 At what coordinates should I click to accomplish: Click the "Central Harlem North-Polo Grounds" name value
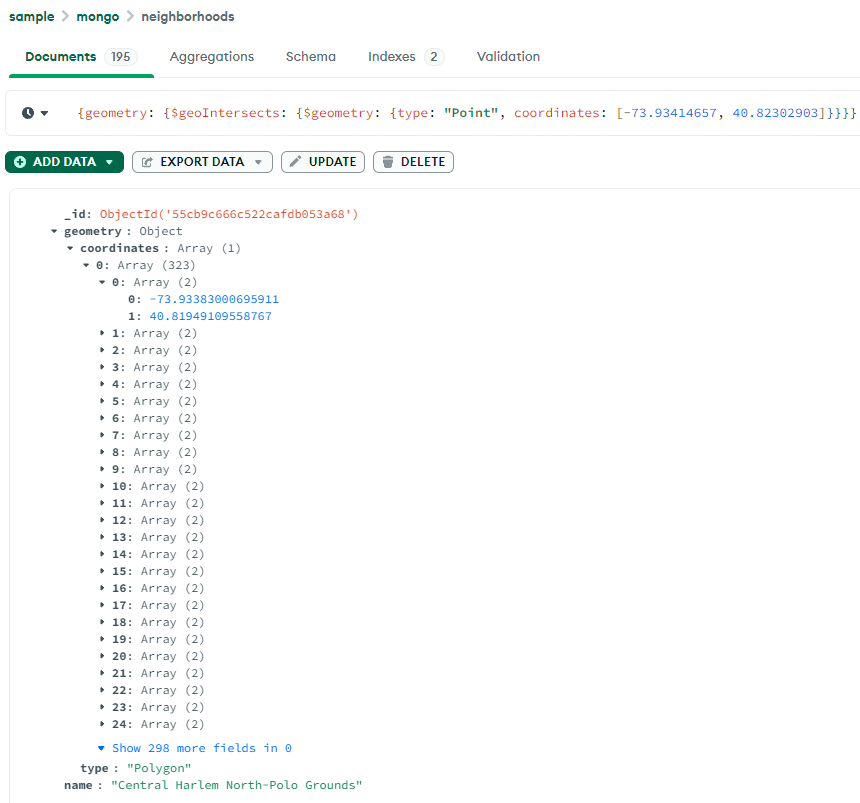click(x=236, y=785)
